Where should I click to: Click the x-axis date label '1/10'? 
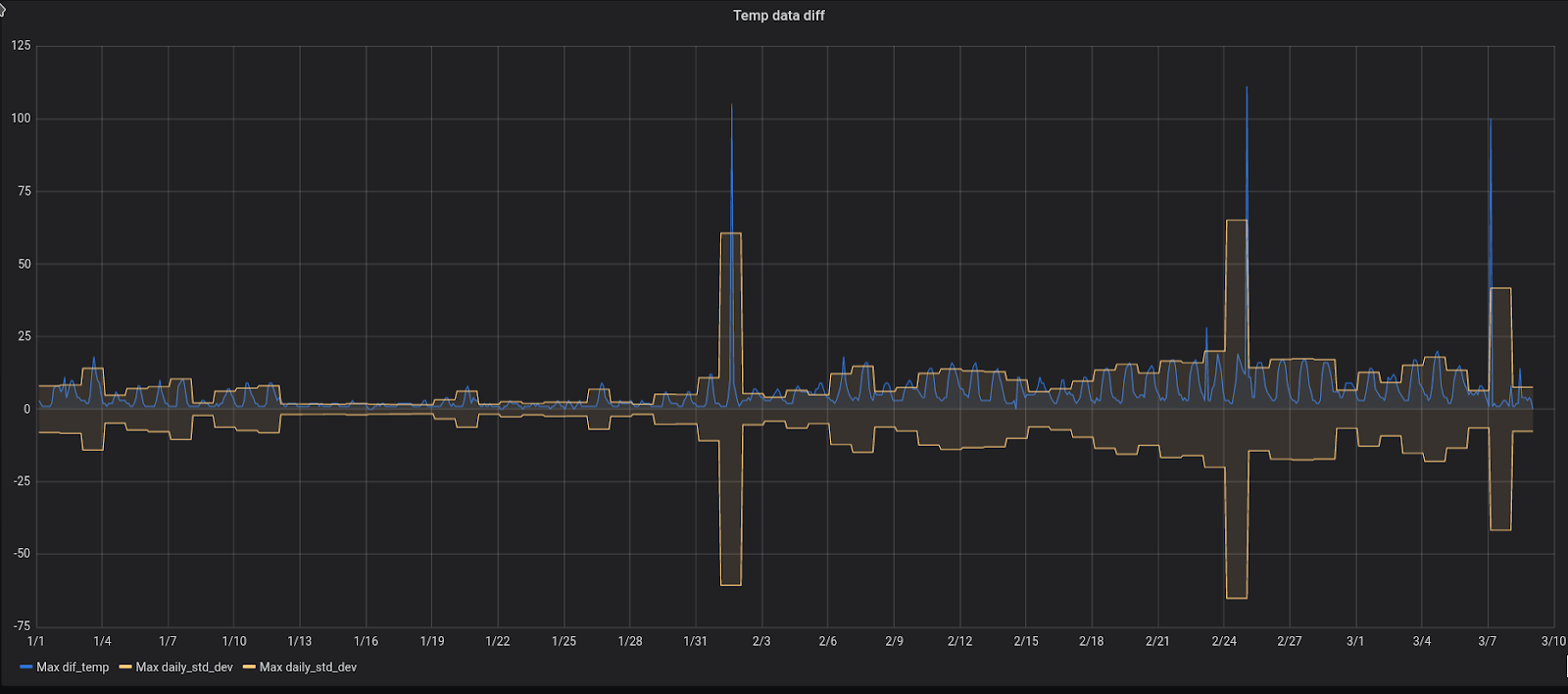(234, 641)
